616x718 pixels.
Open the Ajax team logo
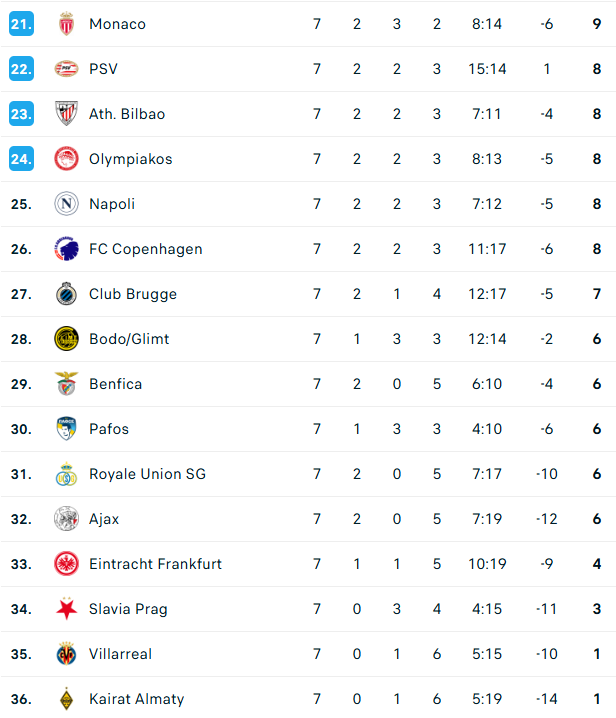(66, 519)
